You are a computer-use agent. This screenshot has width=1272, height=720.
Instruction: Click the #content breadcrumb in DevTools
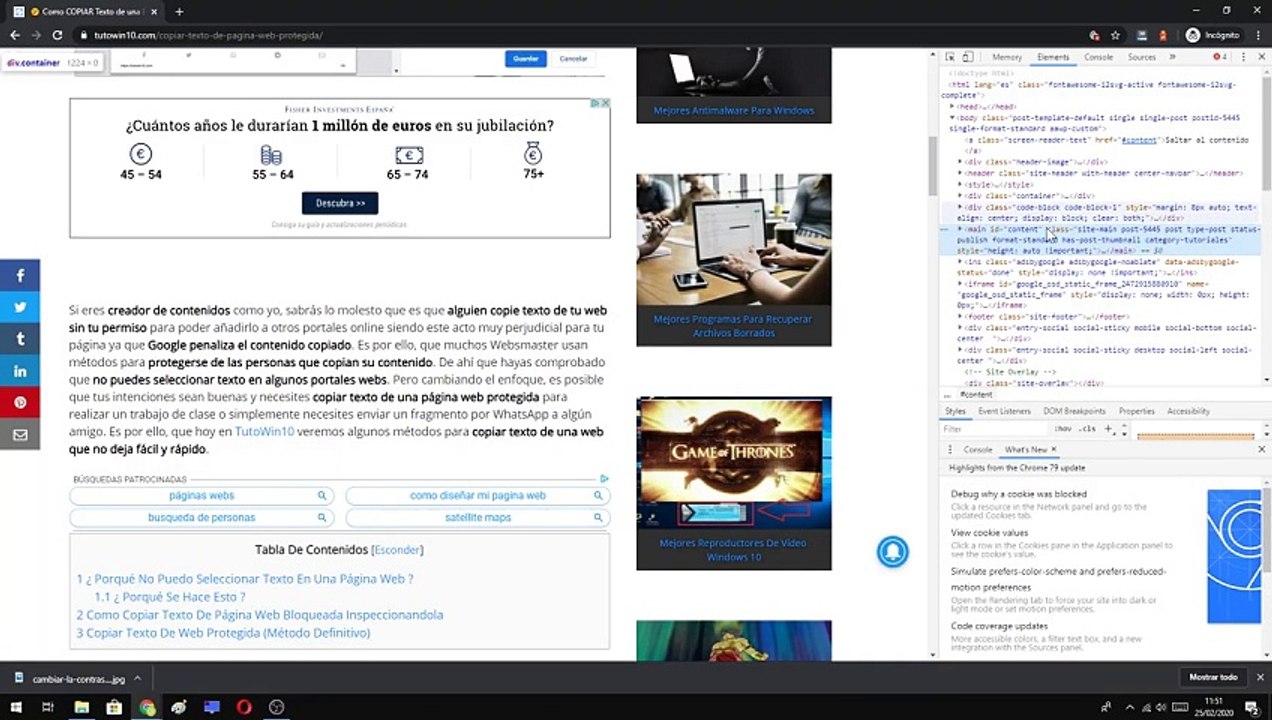(975, 395)
